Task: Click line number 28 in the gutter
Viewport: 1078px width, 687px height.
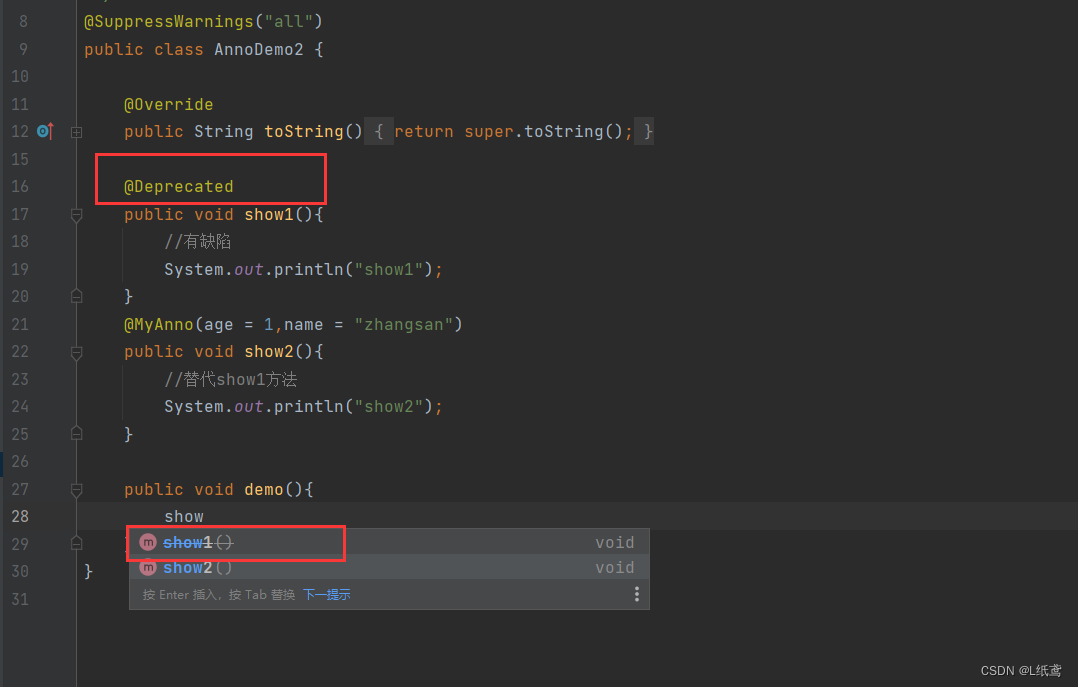Action: point(20,516)
